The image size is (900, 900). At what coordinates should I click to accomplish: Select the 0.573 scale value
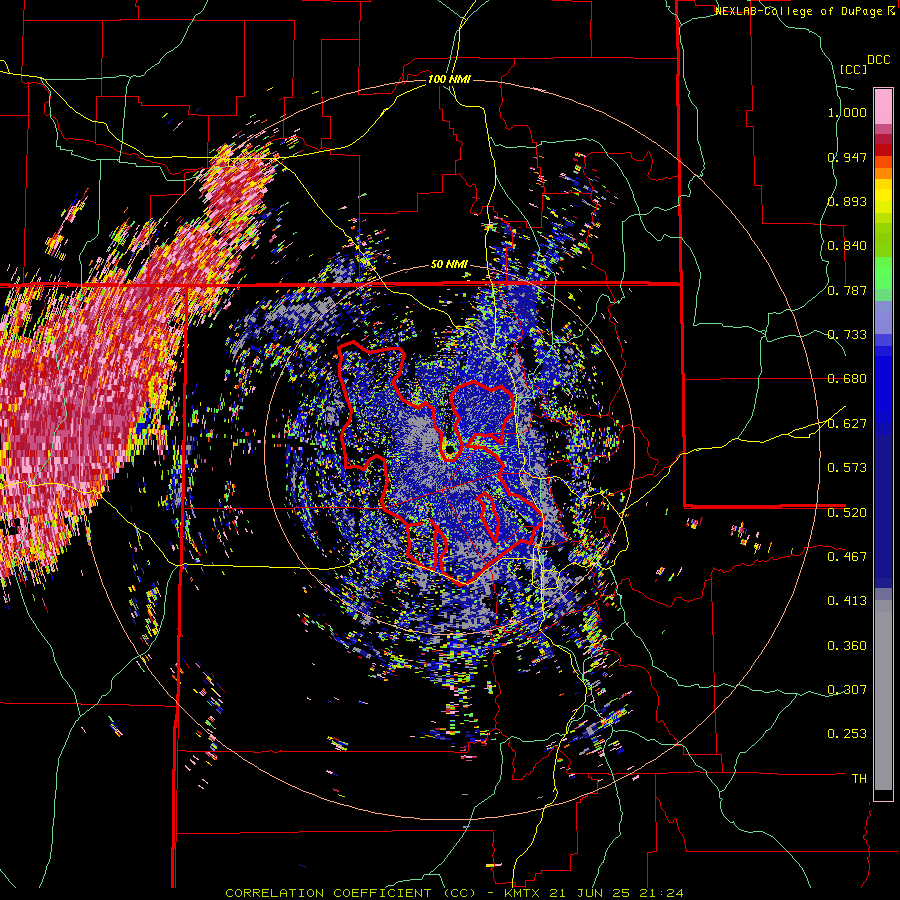847,468
